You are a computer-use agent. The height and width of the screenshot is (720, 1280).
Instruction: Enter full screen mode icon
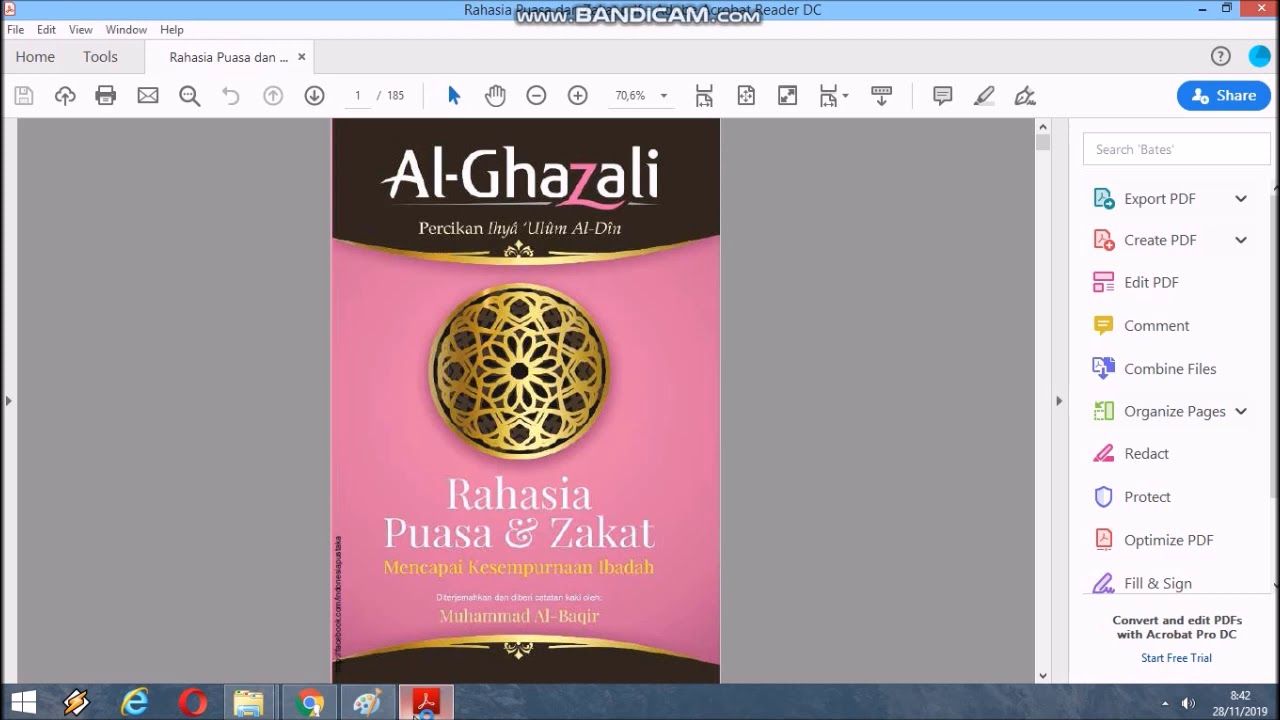pyautogui.click(x=787, y=96)
